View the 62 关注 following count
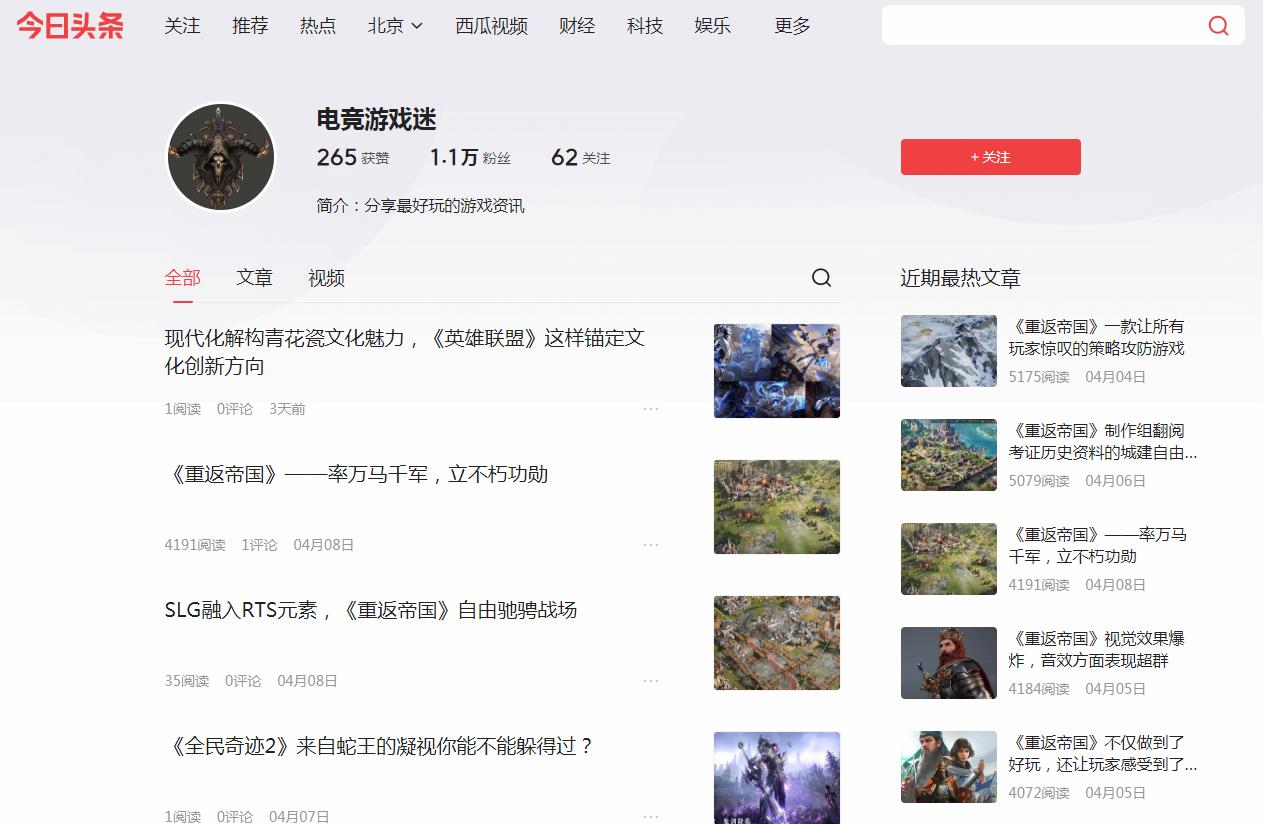This screenshot has width=1263, height=824. pos(580,157)
